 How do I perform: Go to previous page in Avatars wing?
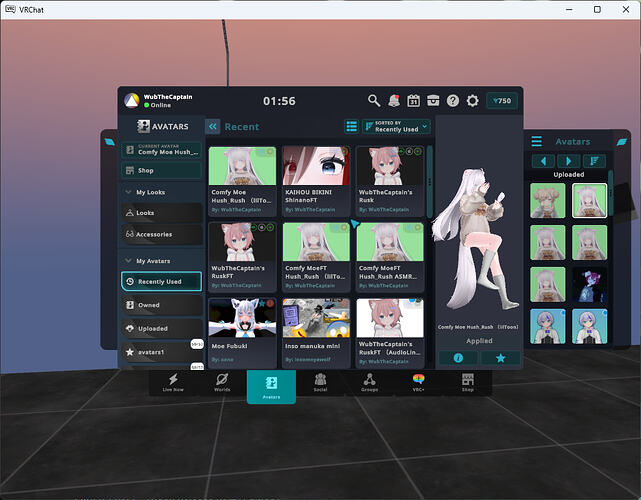coord(543,161)
